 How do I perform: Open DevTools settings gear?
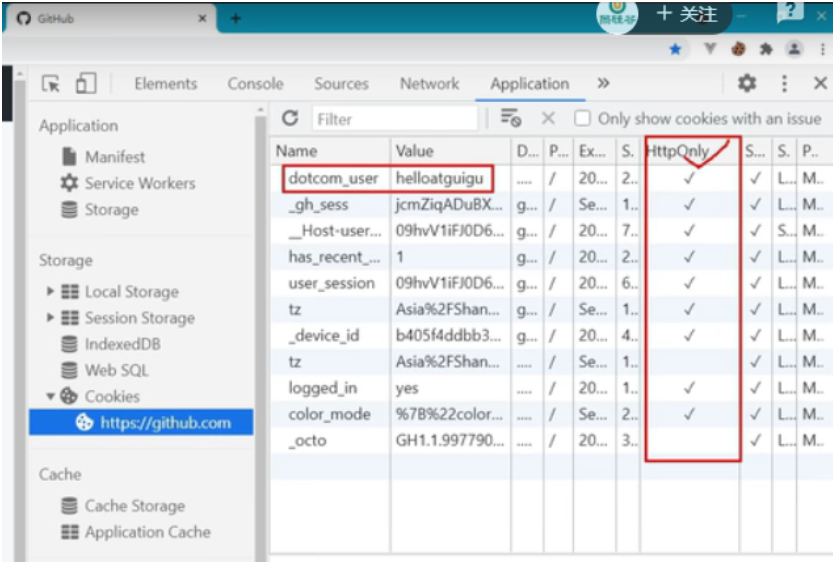coord(747,84)
